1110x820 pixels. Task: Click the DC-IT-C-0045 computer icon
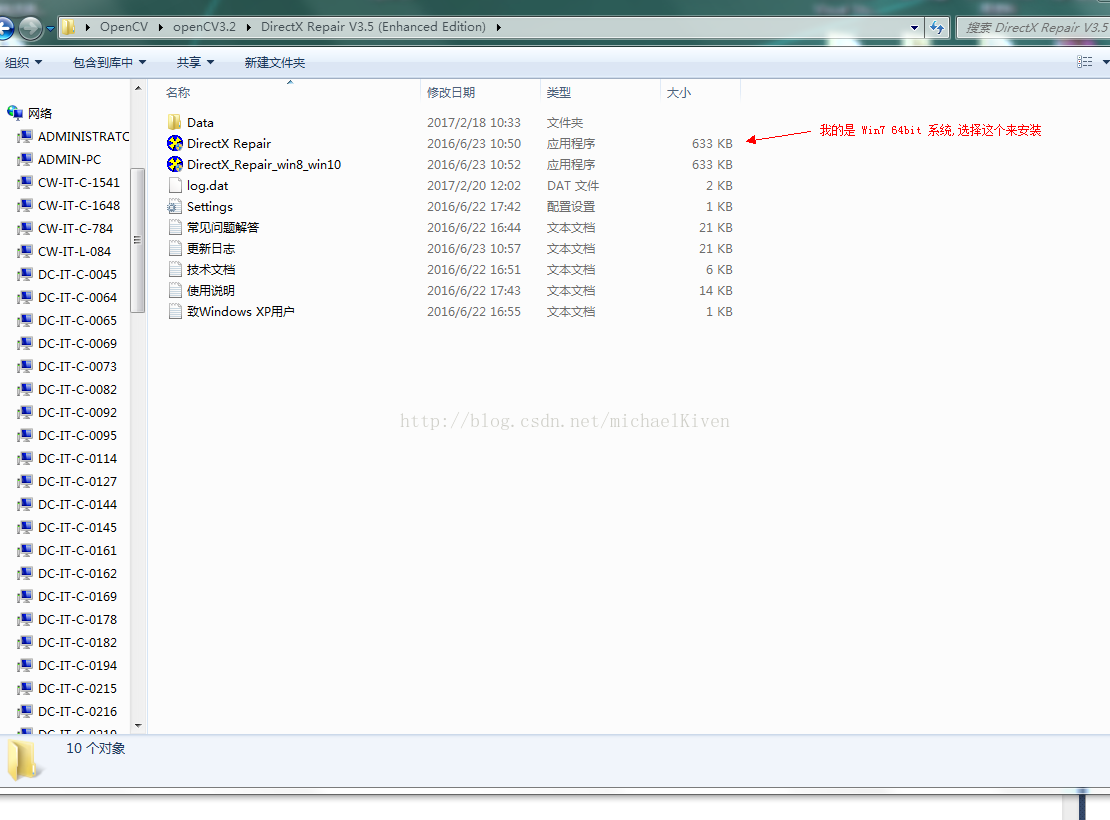click(x=25, y=274)
